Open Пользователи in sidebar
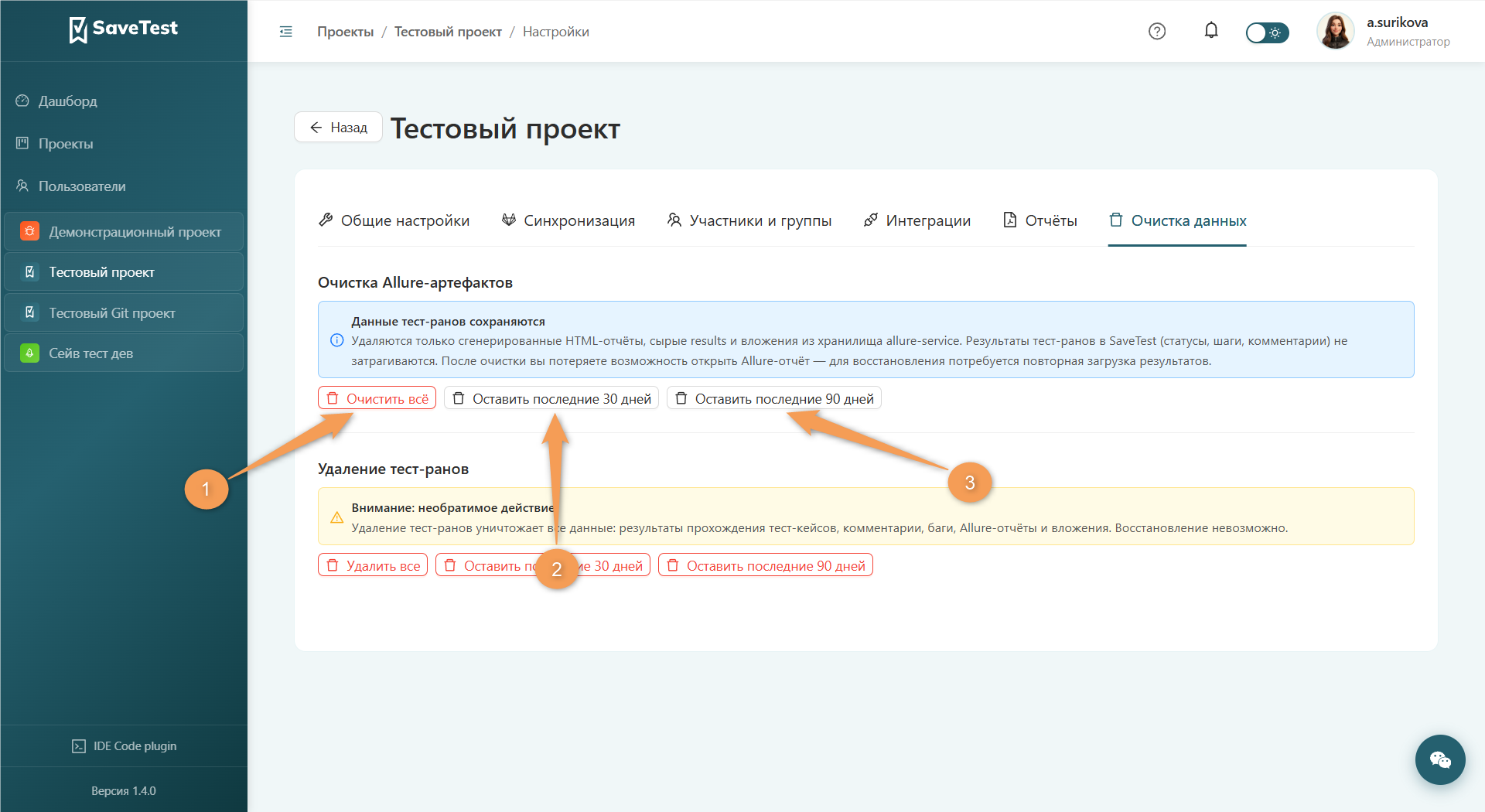 81,186
